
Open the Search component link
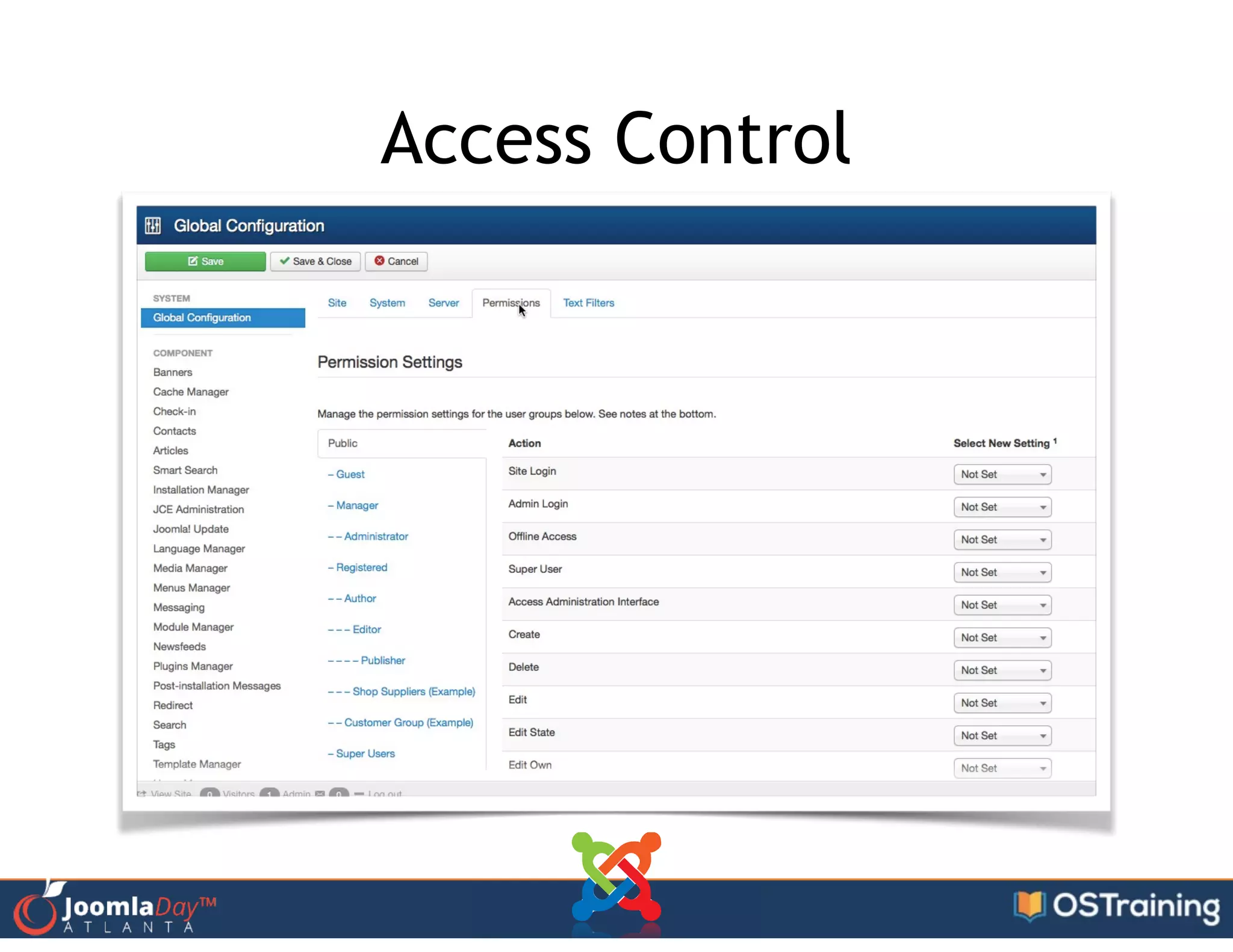[170, 725]
